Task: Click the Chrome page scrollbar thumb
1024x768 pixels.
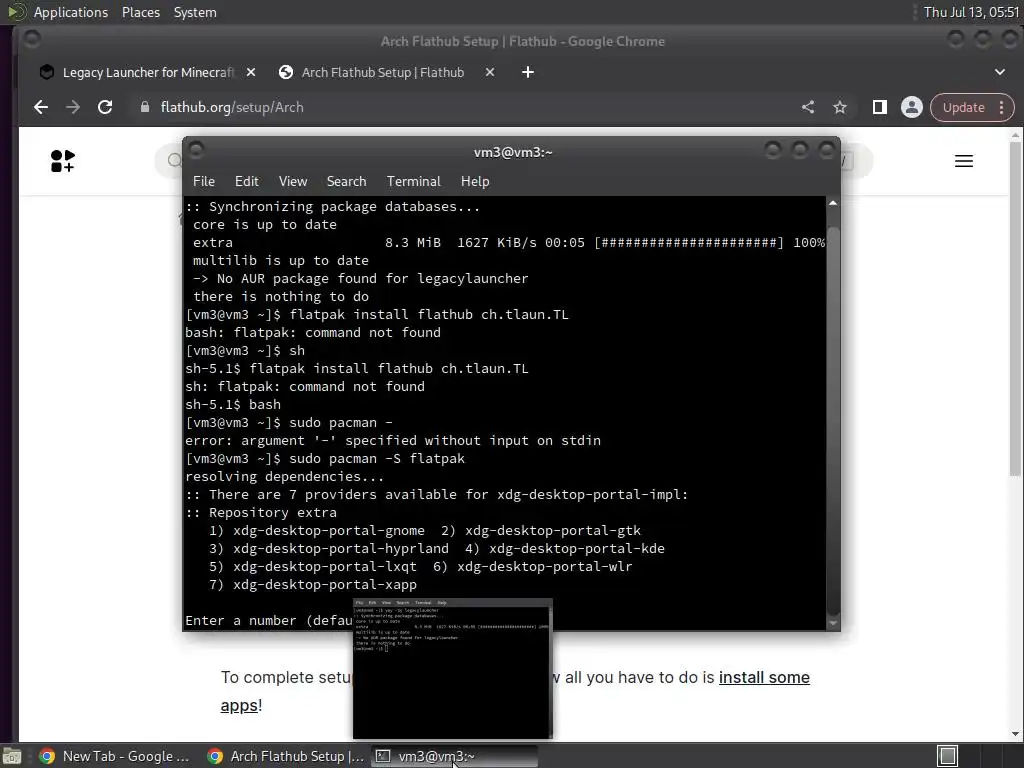Action: pyautogui.click(x=1015, y=308)
